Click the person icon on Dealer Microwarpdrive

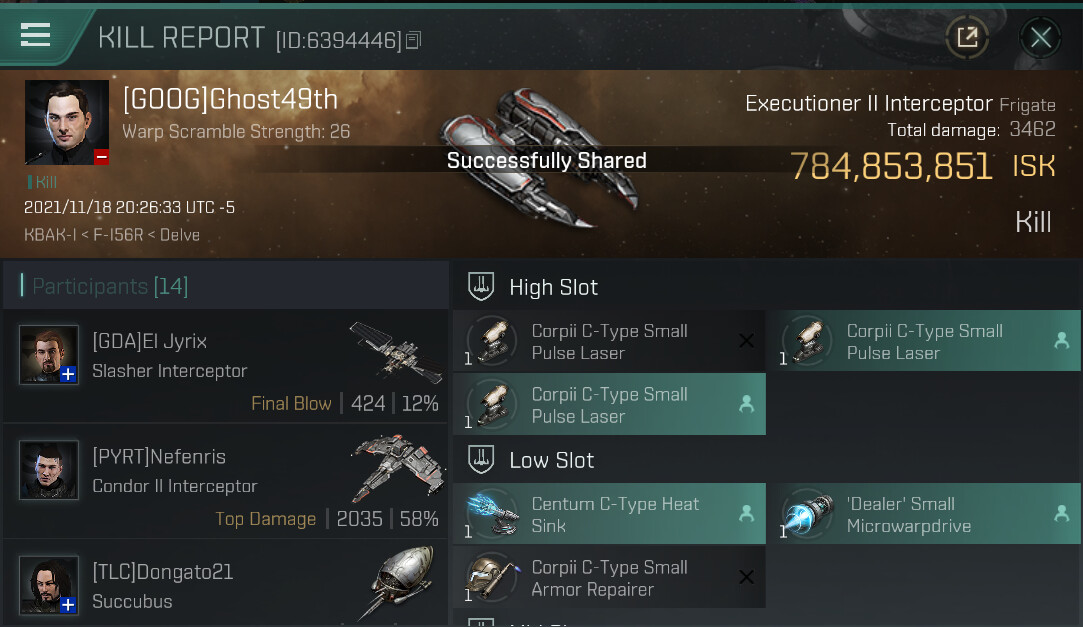point(1062,513)
